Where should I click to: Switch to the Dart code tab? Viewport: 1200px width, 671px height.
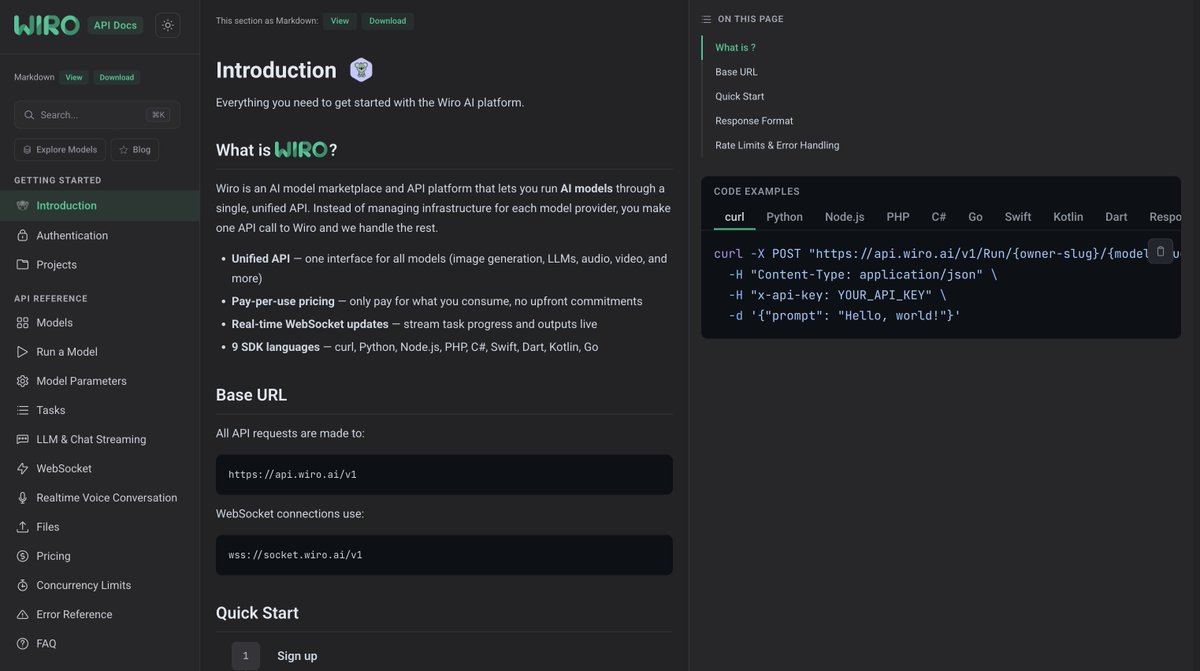1116,217
